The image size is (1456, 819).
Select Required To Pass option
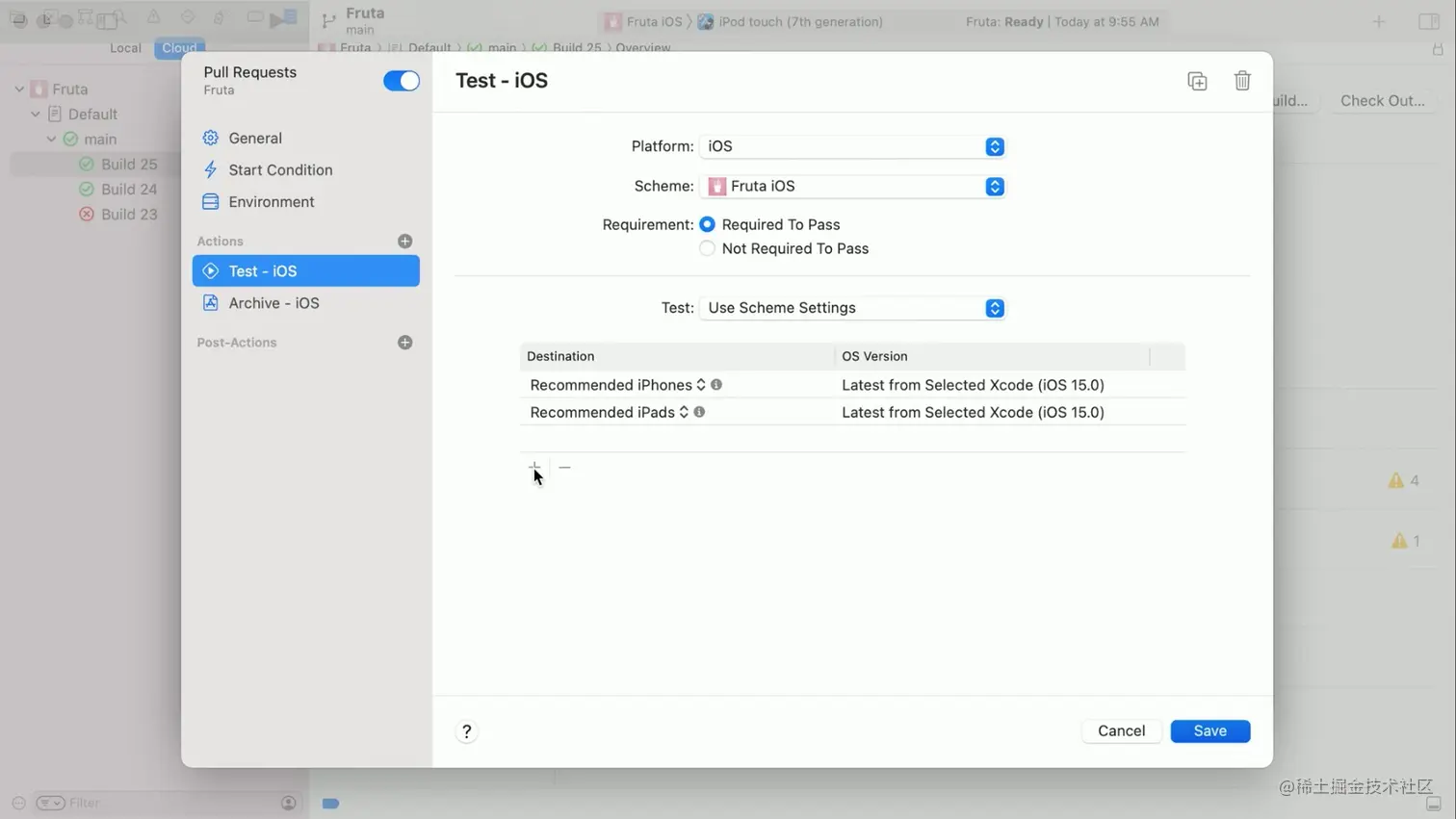pyautogui.click(x=707, y=224)
